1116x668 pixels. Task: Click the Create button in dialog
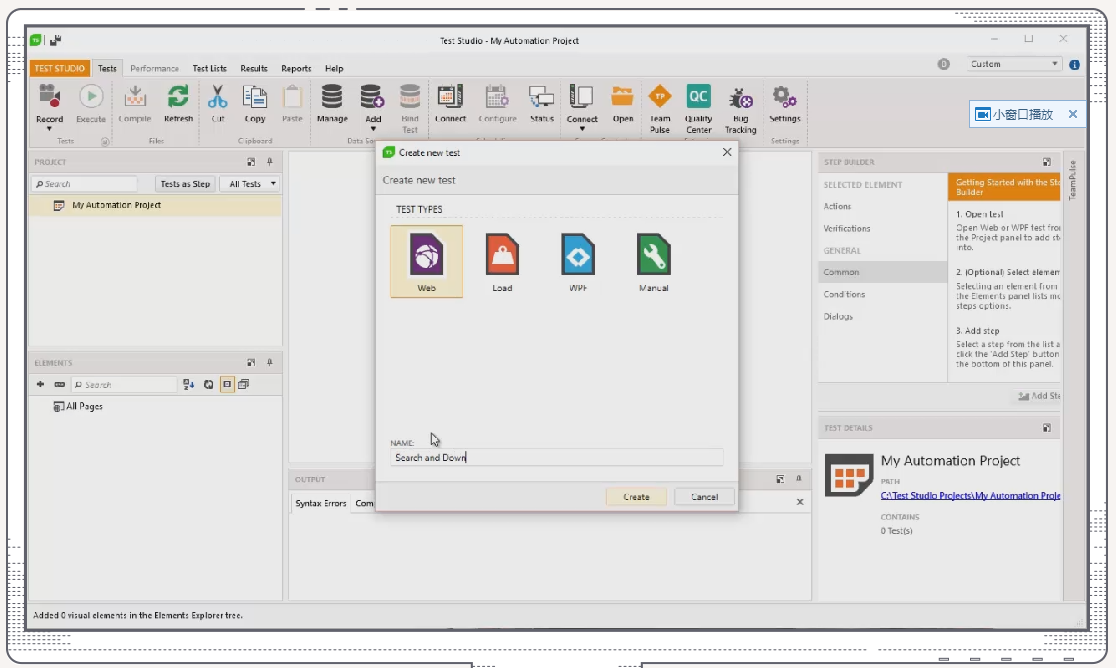point(636,497)
